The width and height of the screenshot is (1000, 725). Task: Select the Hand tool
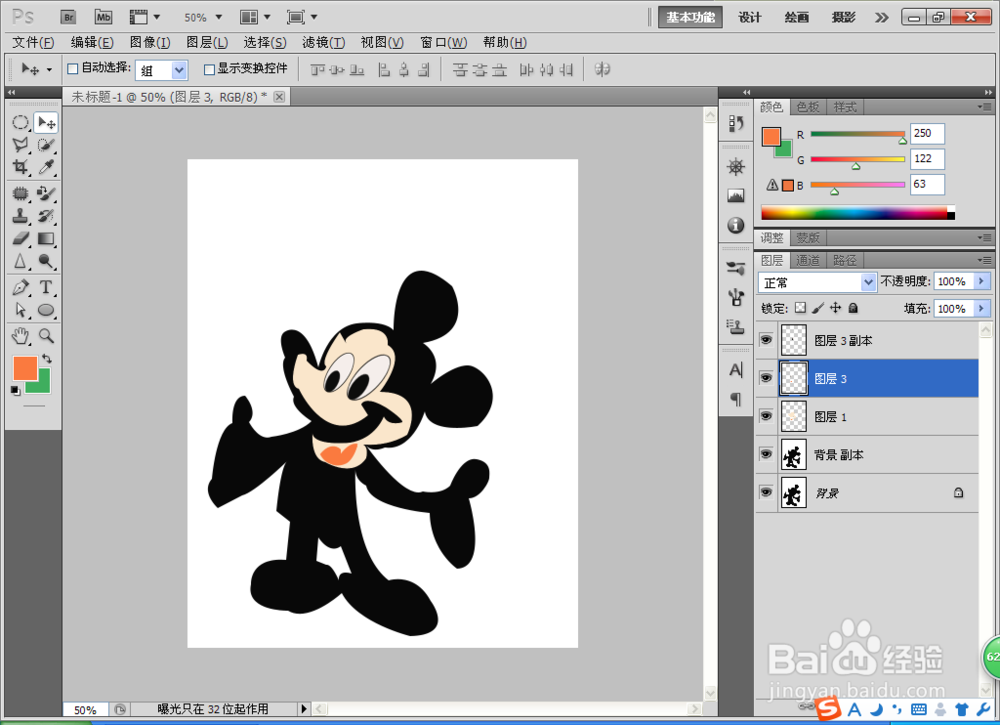pyautogui.click(x=20, y=335)
